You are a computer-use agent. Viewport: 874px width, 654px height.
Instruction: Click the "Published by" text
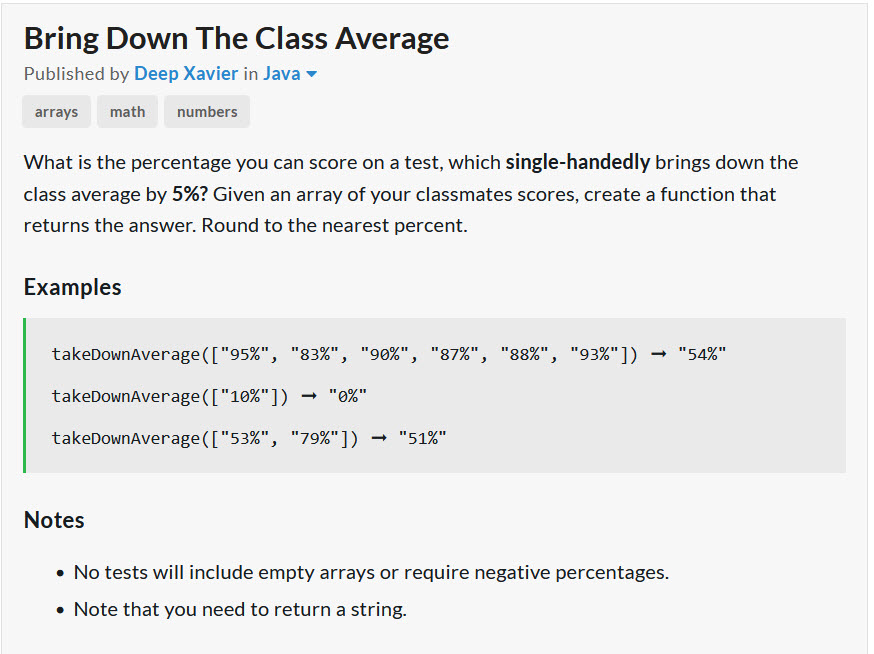coord(76,74)
